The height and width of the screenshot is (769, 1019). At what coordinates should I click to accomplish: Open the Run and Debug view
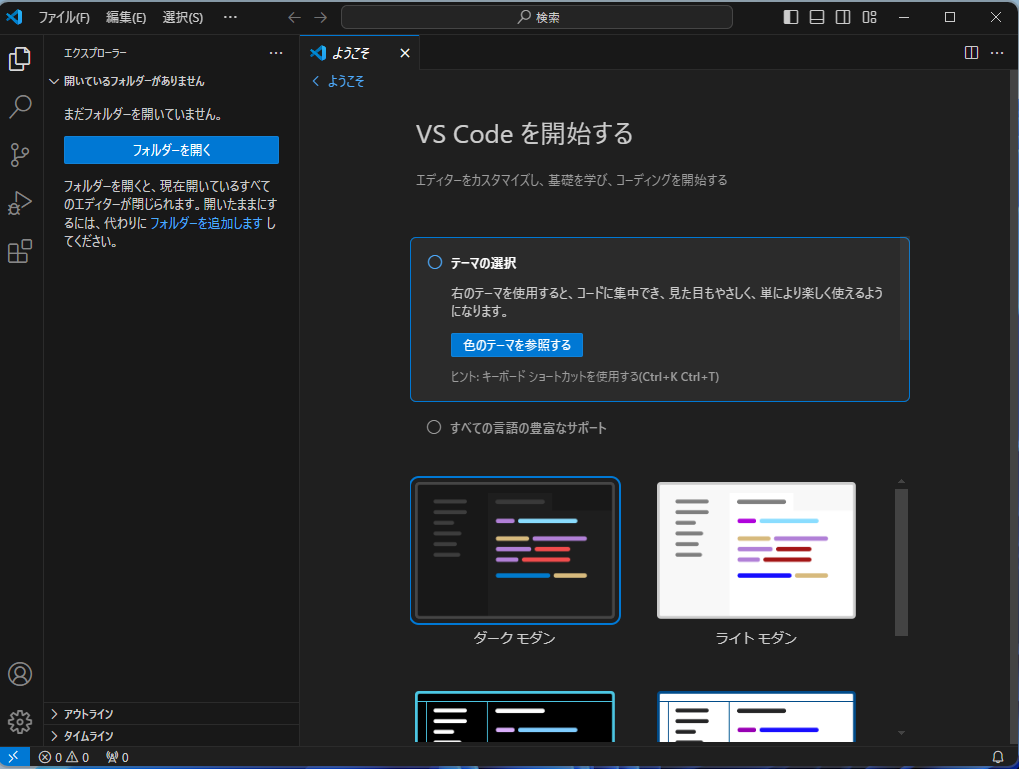(x=20, y=203)
